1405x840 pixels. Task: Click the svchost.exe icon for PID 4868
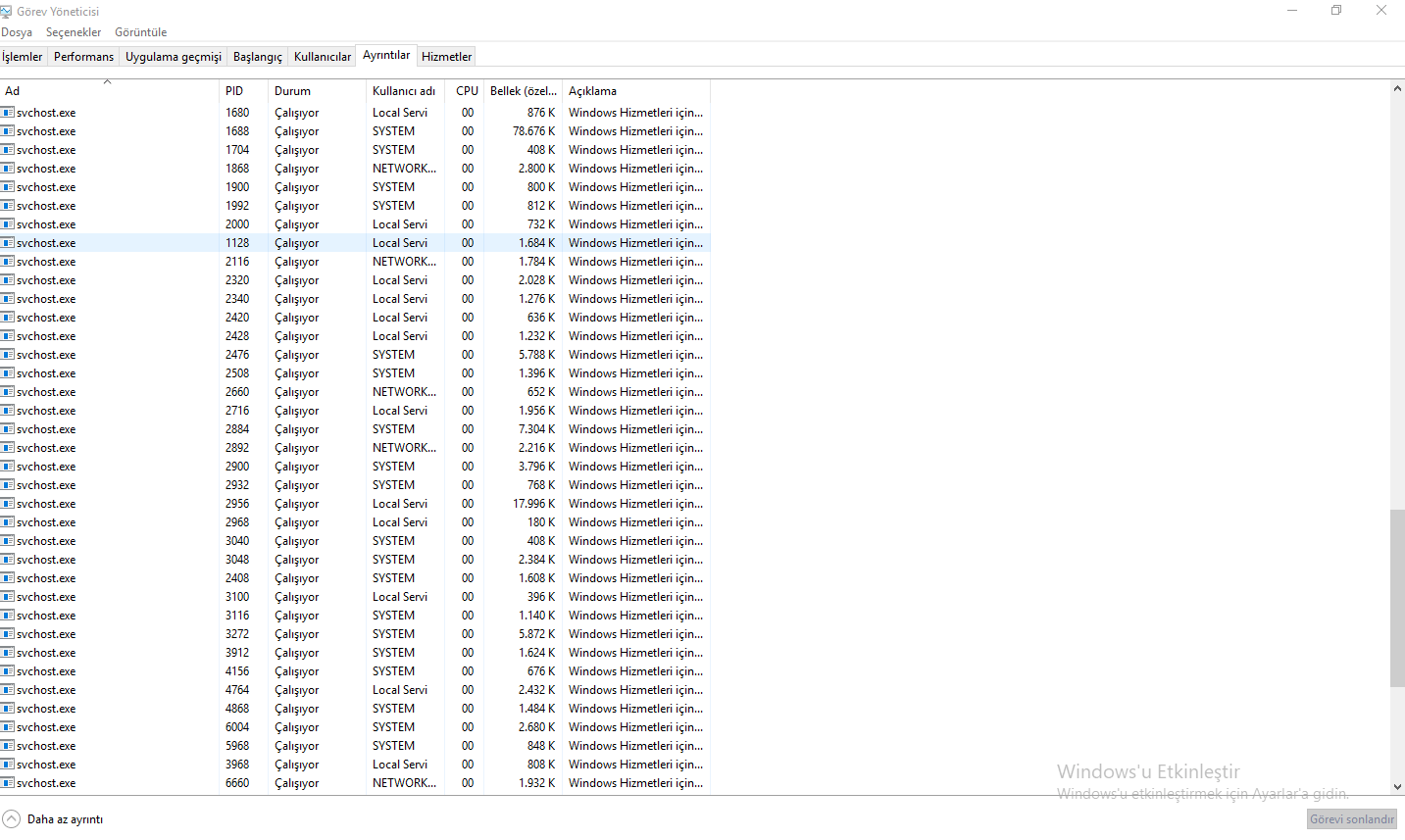pos(8,709)
